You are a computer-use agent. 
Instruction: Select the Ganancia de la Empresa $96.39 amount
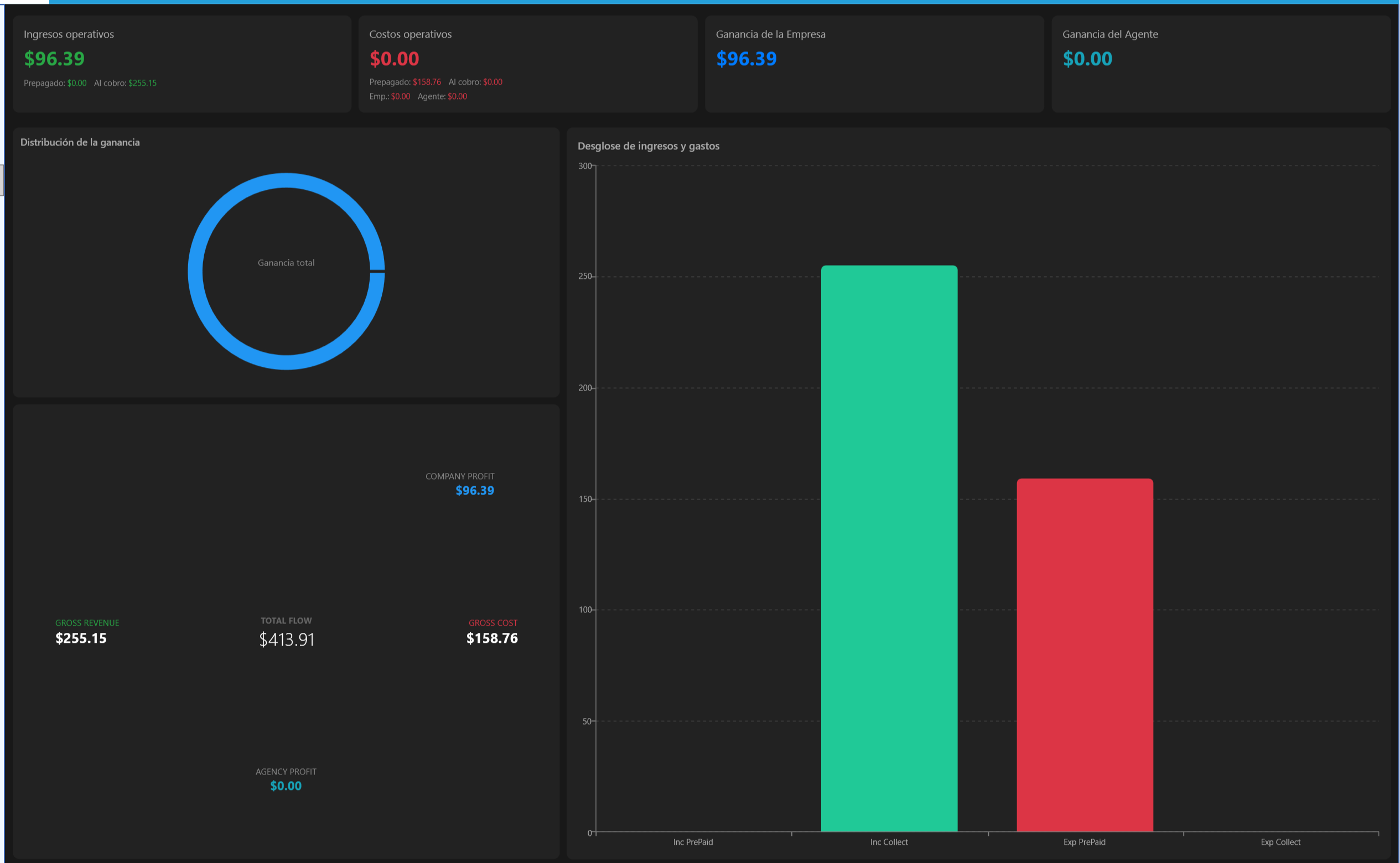746,59
